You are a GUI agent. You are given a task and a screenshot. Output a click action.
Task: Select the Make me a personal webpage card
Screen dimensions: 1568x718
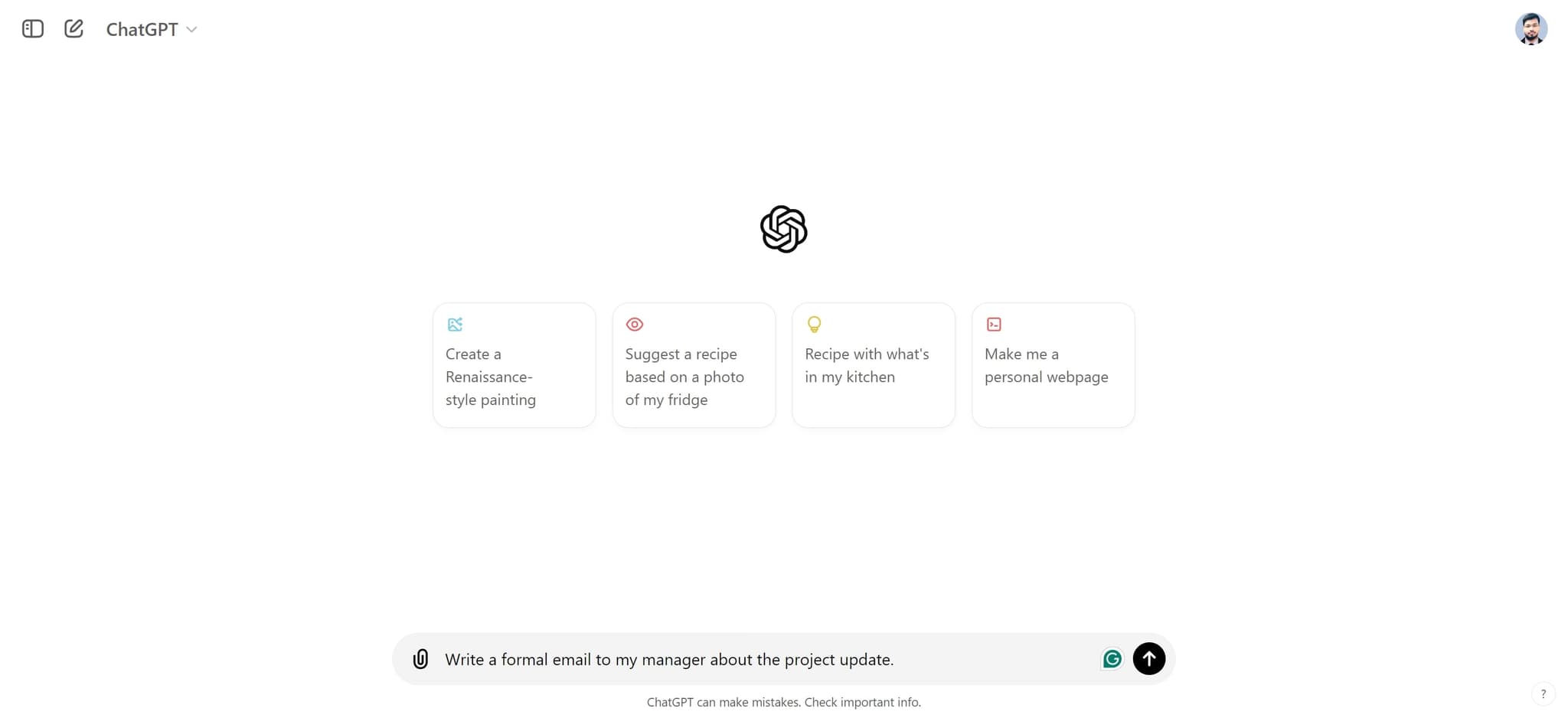click(x=1053, y=365)
